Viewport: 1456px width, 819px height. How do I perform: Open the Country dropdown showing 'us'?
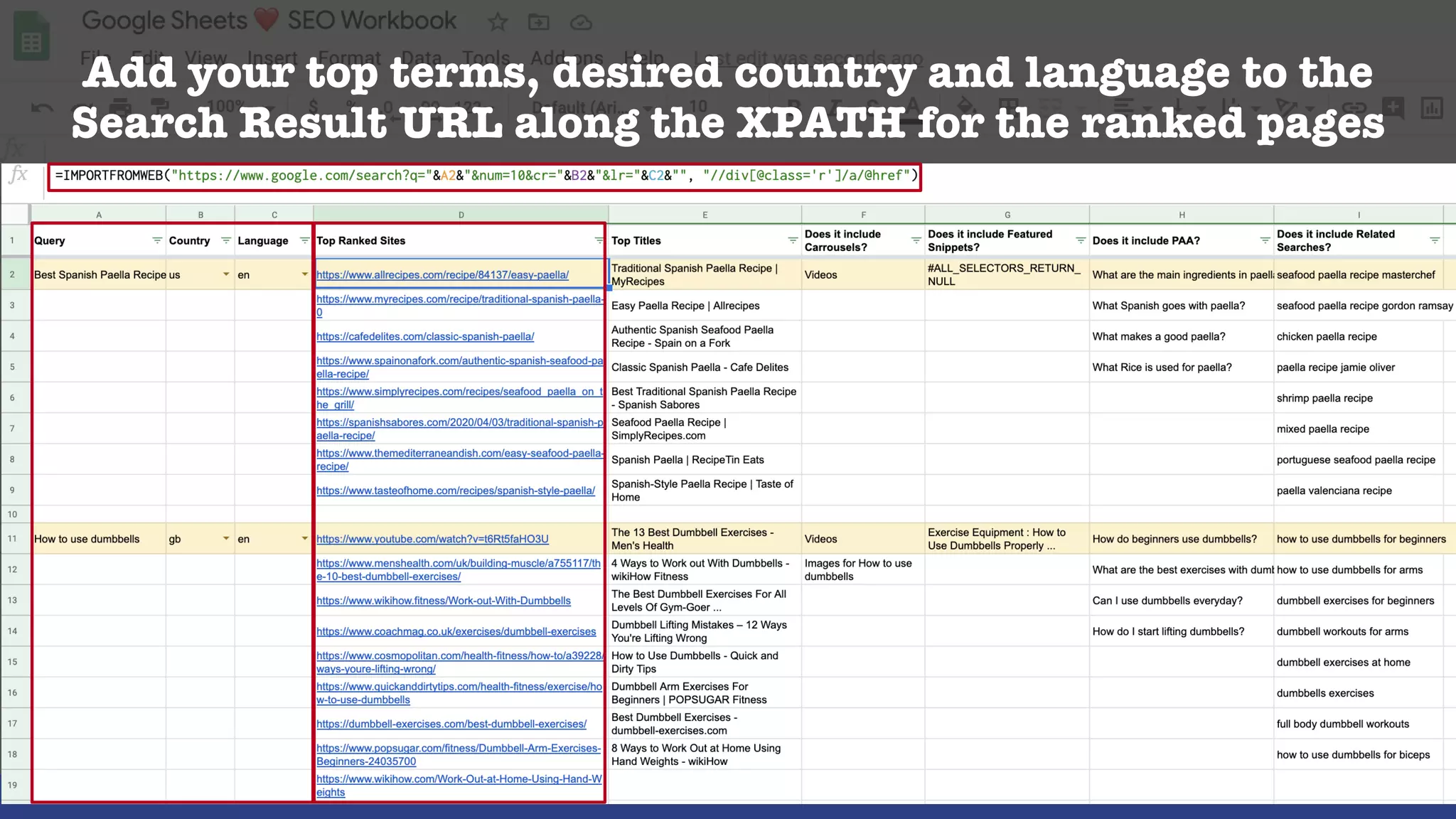click(226, 274)
